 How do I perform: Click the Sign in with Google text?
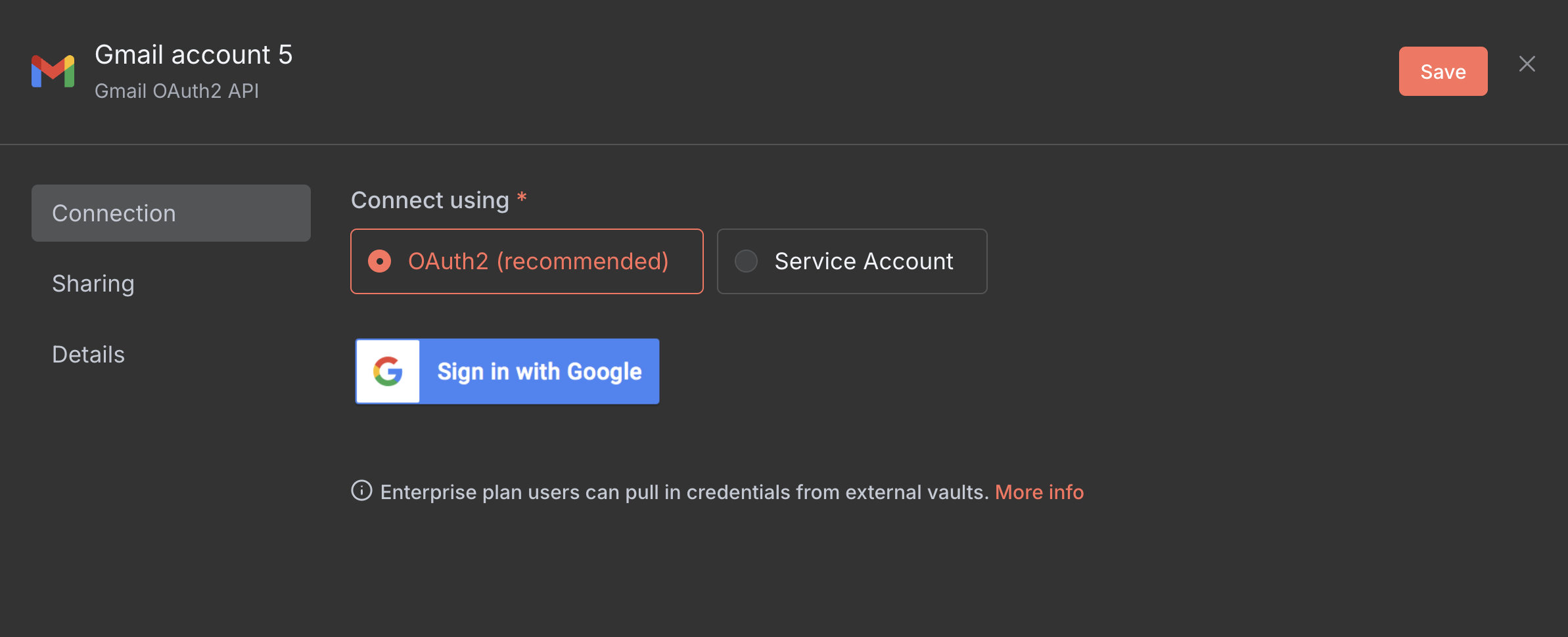click(x=539, y=372)
